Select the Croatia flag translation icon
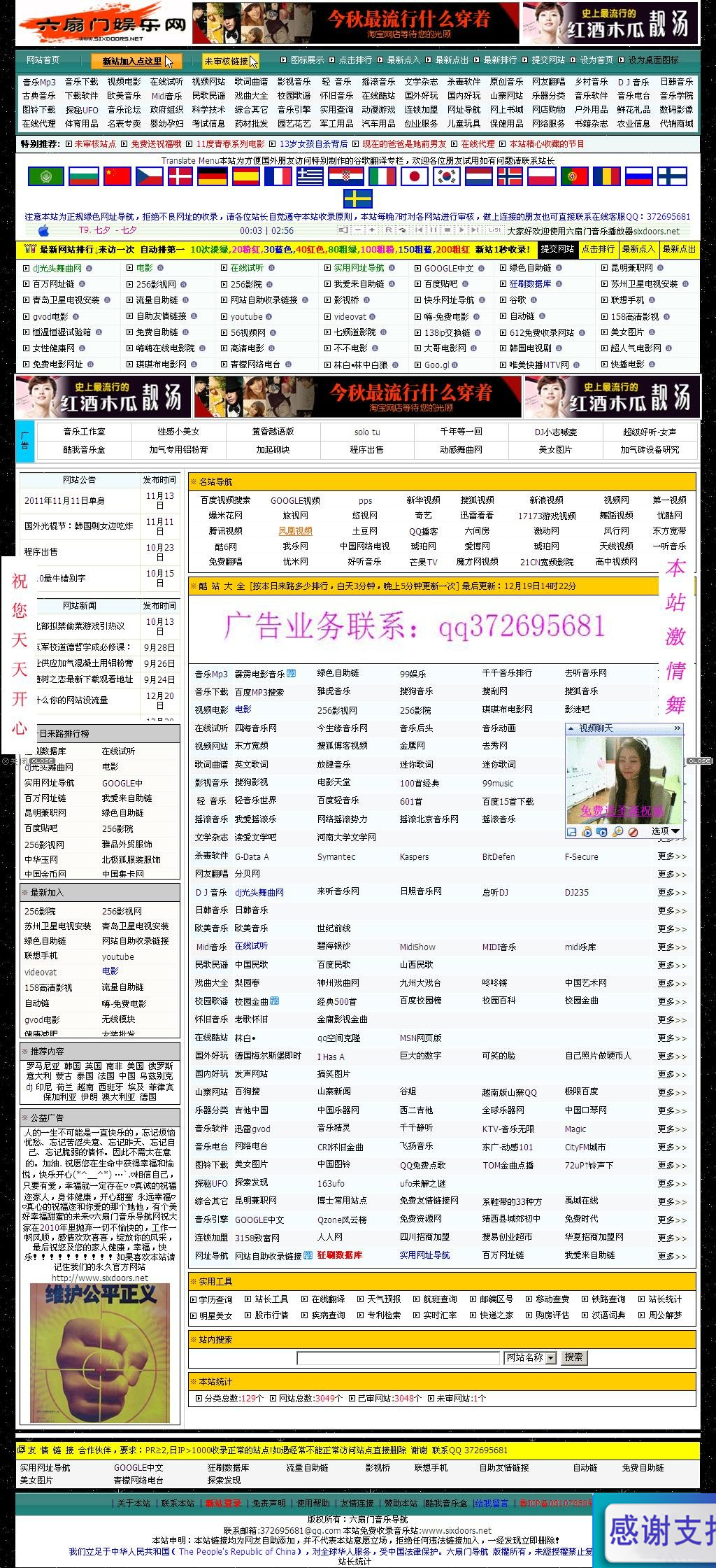 pos(346,176)
